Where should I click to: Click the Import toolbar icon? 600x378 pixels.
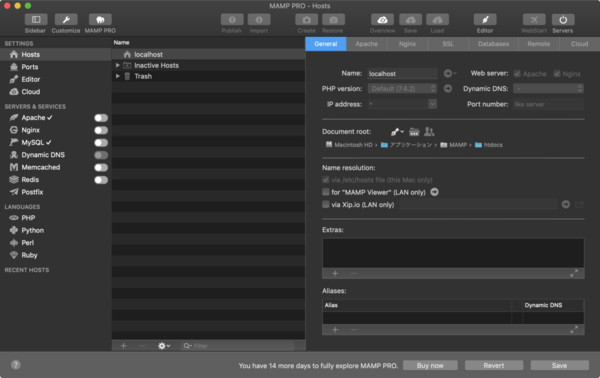point(259,20)
